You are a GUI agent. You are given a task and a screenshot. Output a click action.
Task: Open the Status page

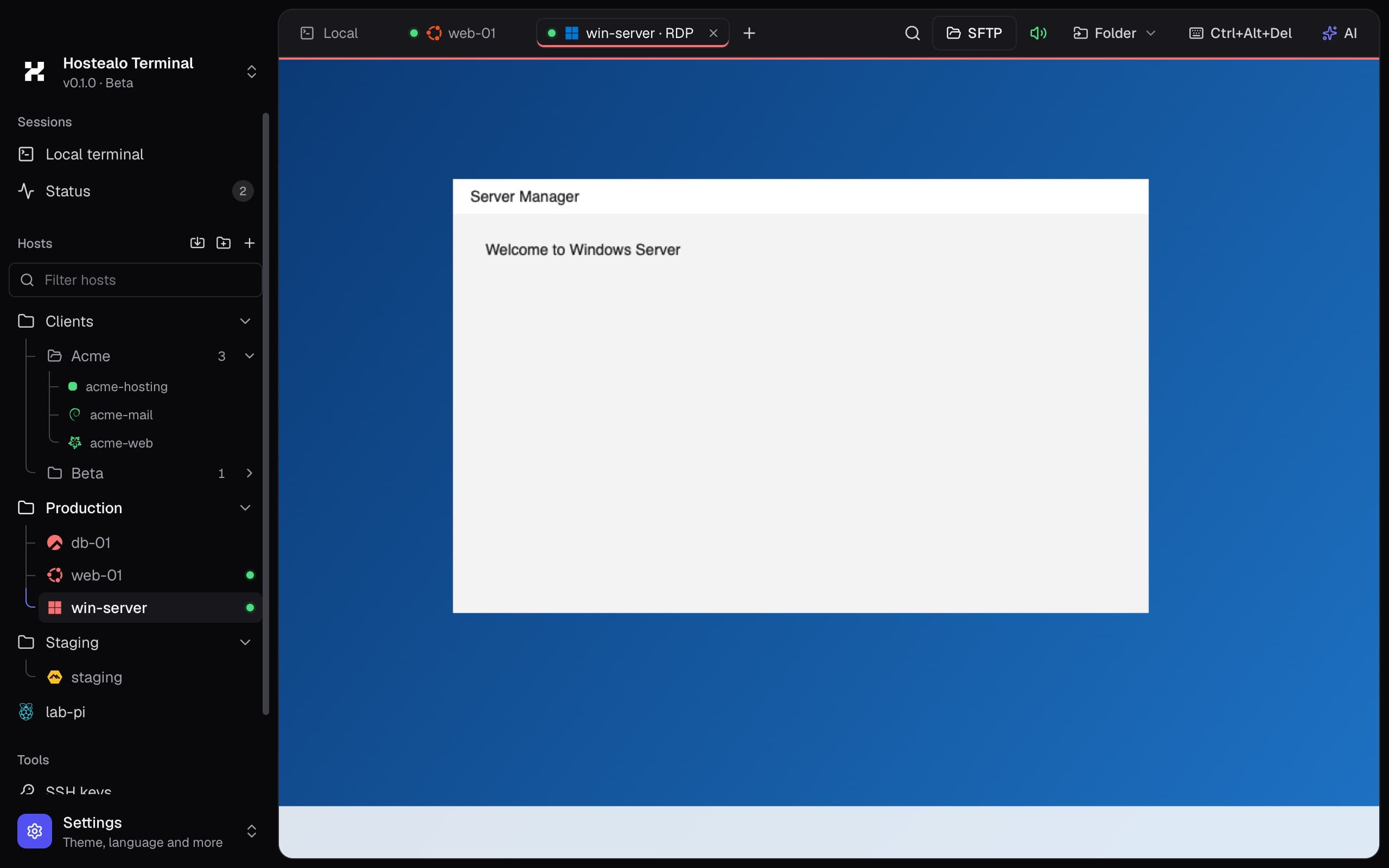[x=136, y=191]
